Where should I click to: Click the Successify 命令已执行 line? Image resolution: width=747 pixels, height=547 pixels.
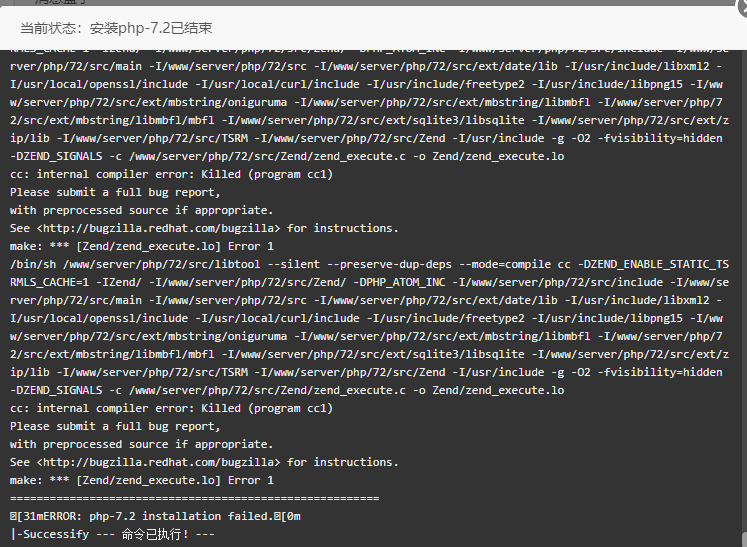pyautogui.click(x=112, y=534)
